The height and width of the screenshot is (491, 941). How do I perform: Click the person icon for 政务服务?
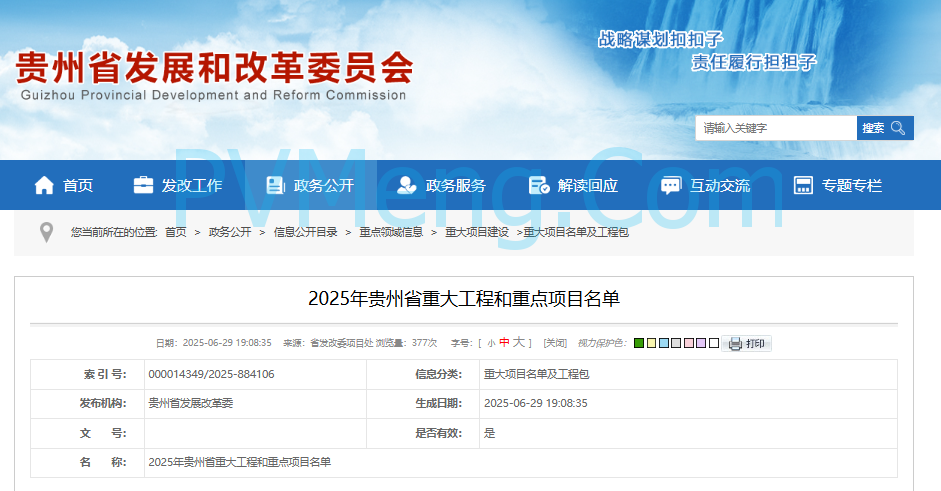point(406,185)
